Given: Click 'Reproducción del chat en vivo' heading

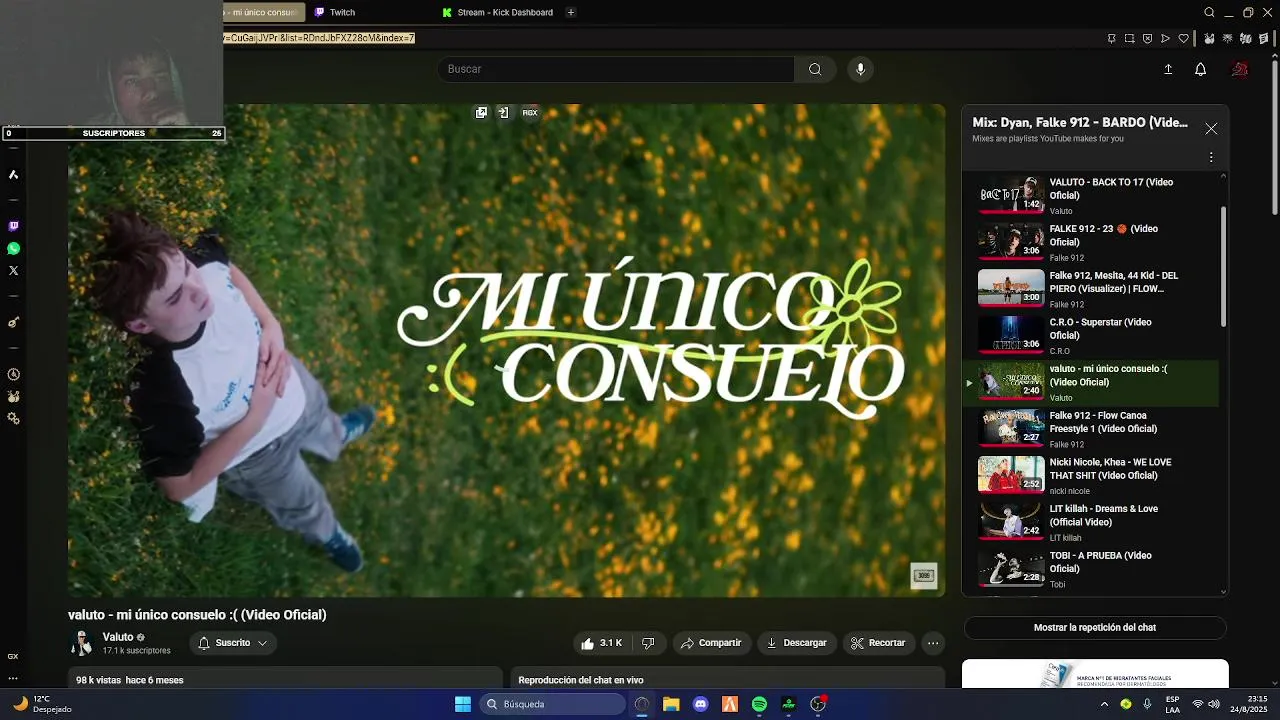Looking at the screenshot, I should point(581,680).
